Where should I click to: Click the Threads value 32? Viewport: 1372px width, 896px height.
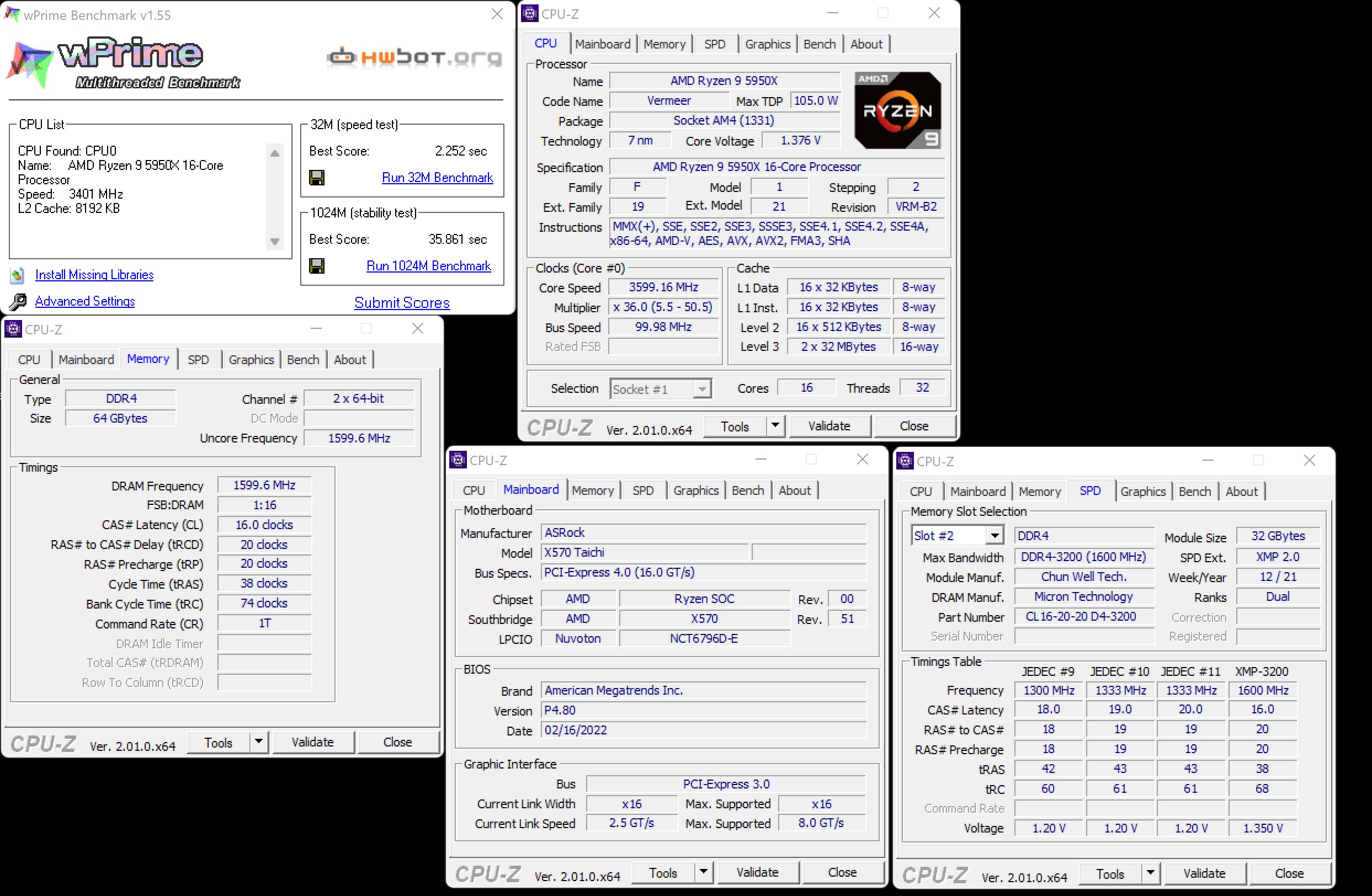tap(922, 387)
